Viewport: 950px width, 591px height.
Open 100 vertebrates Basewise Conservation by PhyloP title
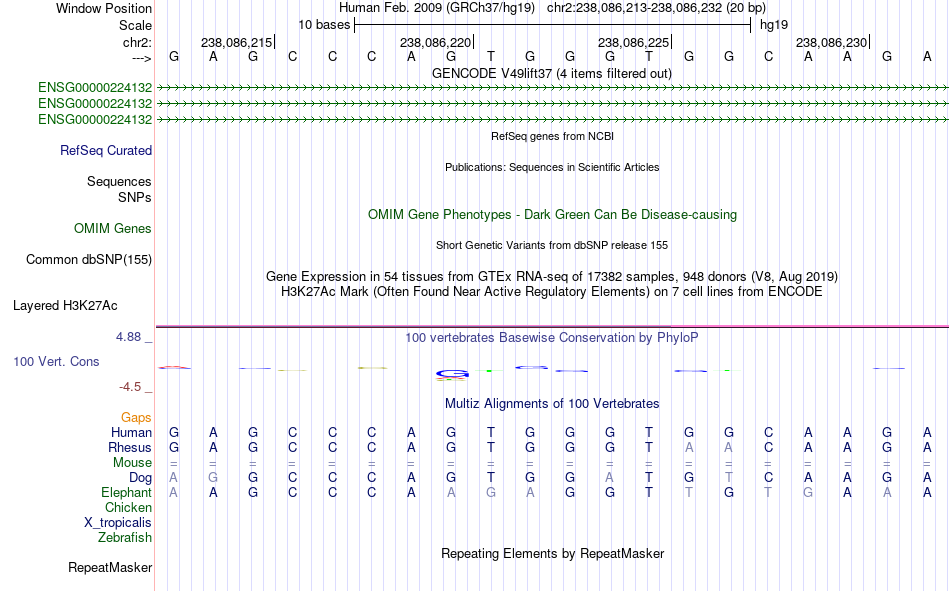[x=552, y=338]
